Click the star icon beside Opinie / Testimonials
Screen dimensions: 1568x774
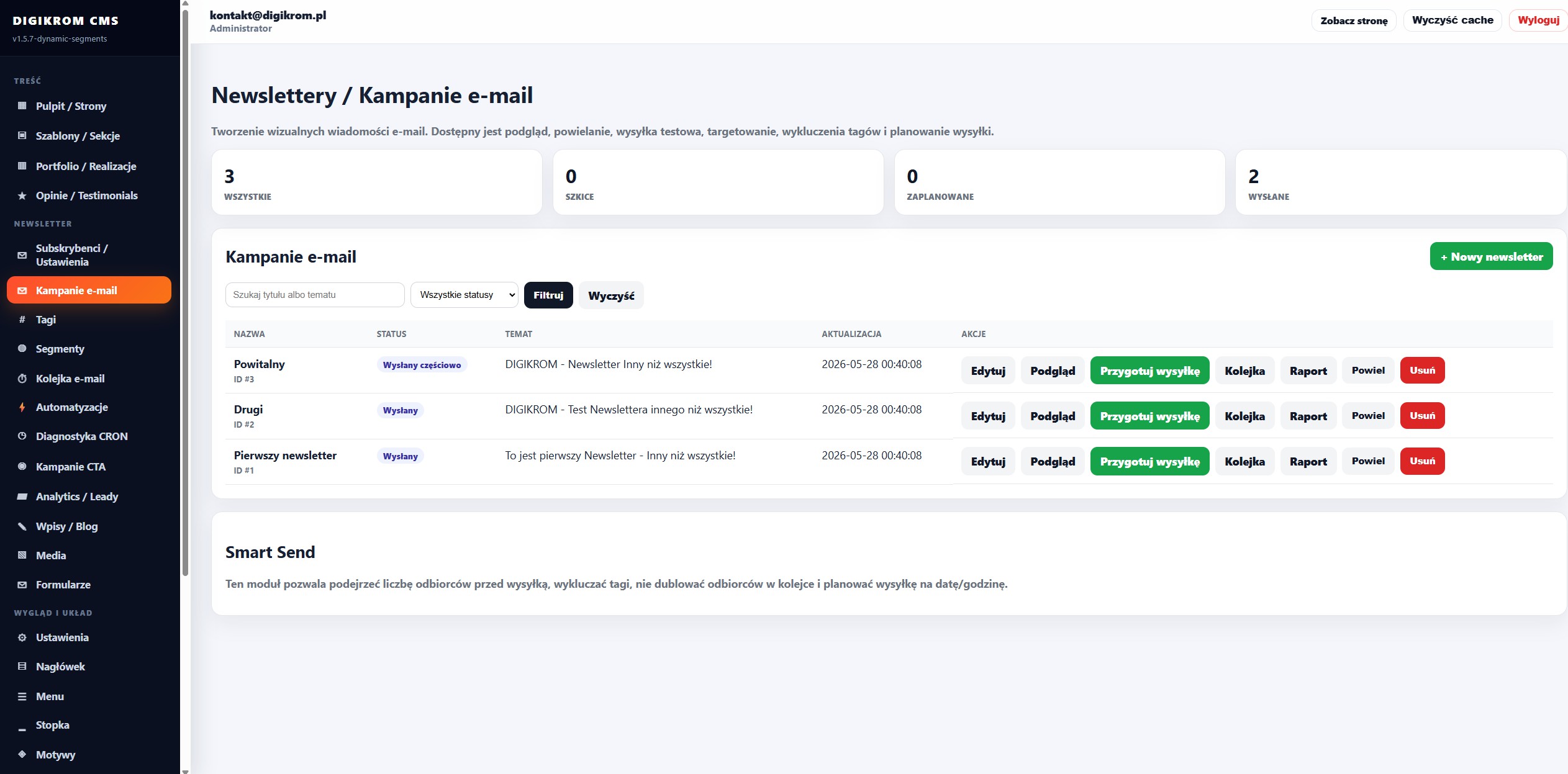tap(22, 196)
